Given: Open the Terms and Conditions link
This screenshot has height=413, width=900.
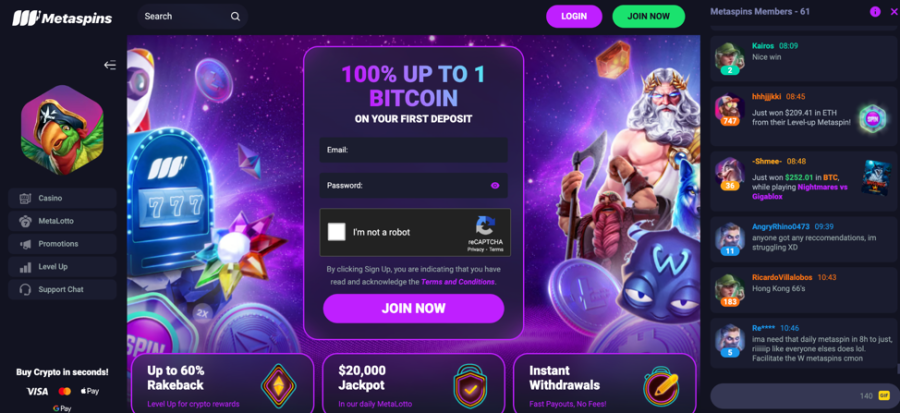Looking at the screenshot, I should point(457,282).
